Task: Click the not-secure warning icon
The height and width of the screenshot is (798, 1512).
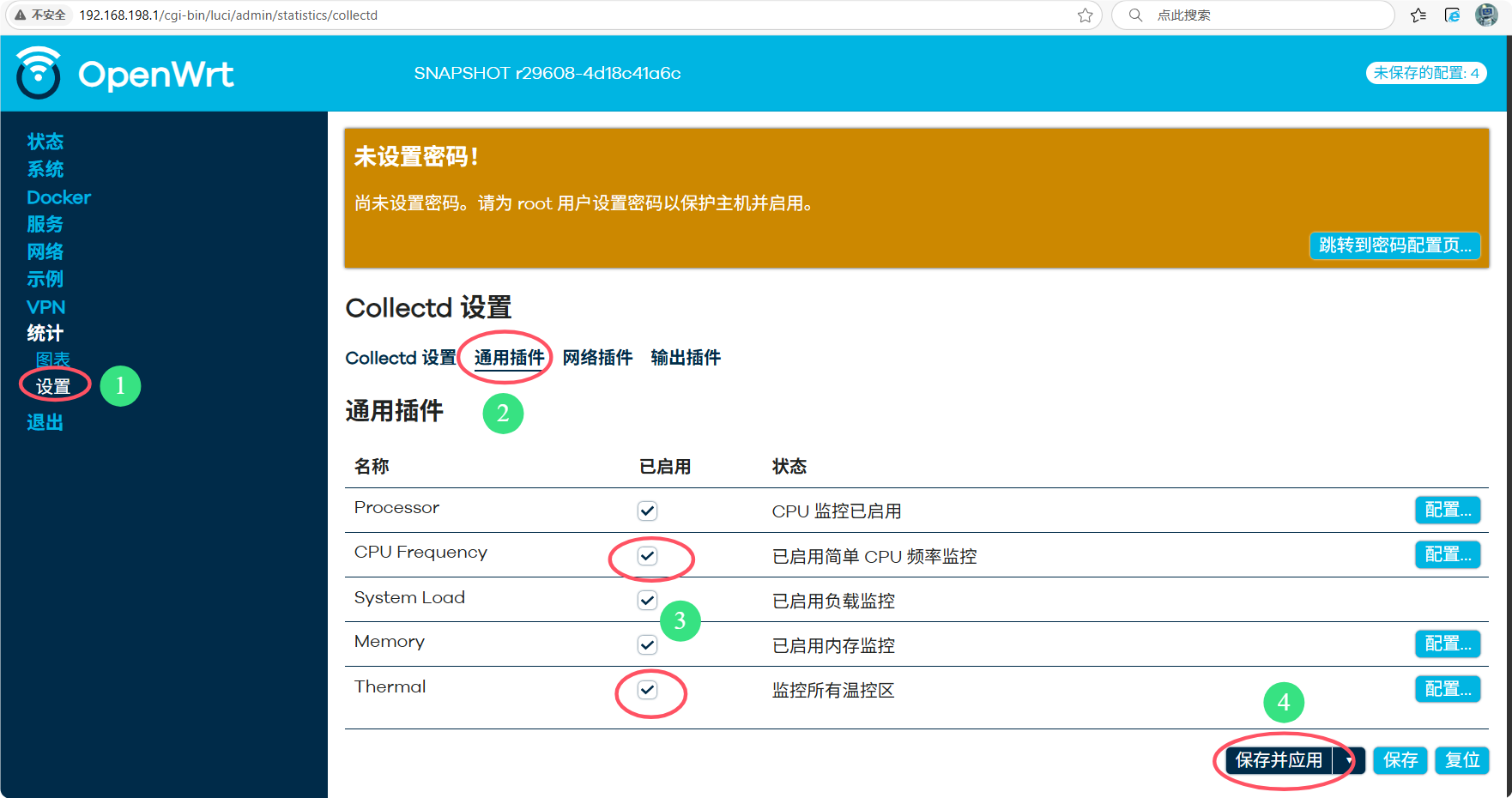Action: point(21,15)
